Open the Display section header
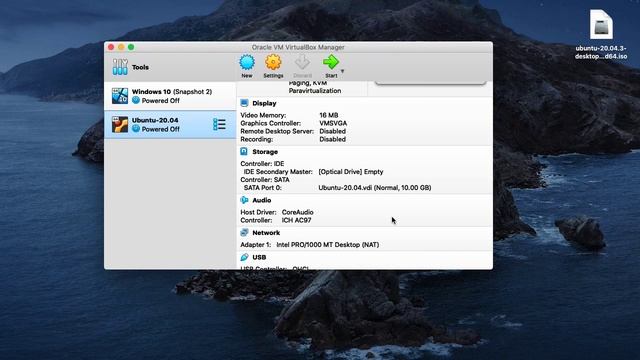The height and width of the screenshot is (360, 640). pos(264,103)
